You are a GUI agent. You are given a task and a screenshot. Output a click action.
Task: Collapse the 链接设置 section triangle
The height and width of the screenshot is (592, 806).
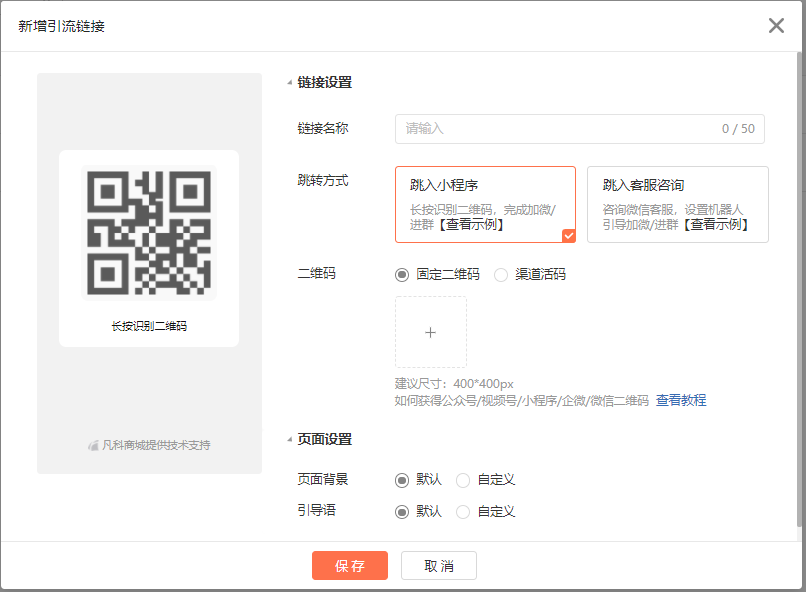pos(289,82)
